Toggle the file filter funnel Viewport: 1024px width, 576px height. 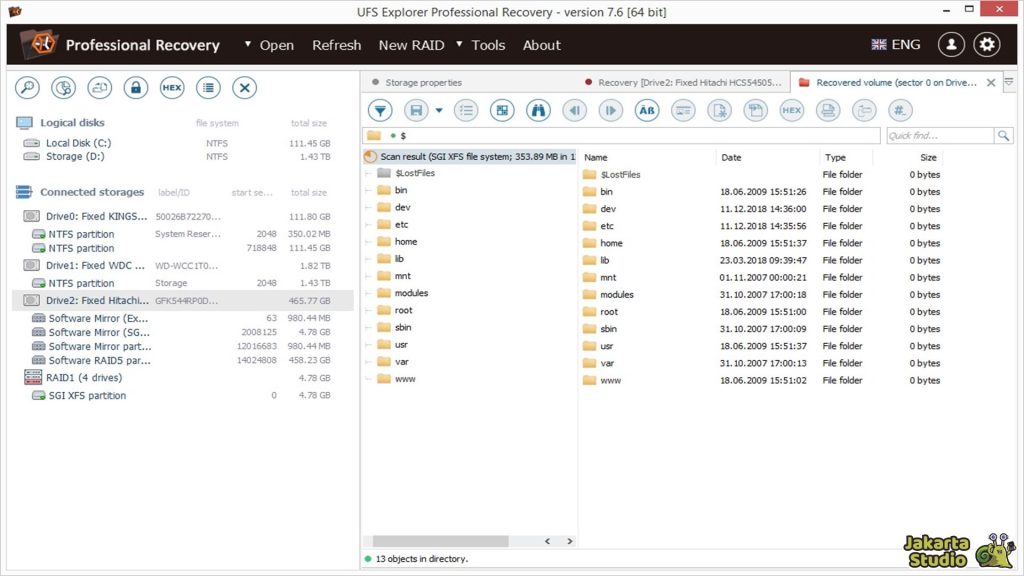point(380,110)
